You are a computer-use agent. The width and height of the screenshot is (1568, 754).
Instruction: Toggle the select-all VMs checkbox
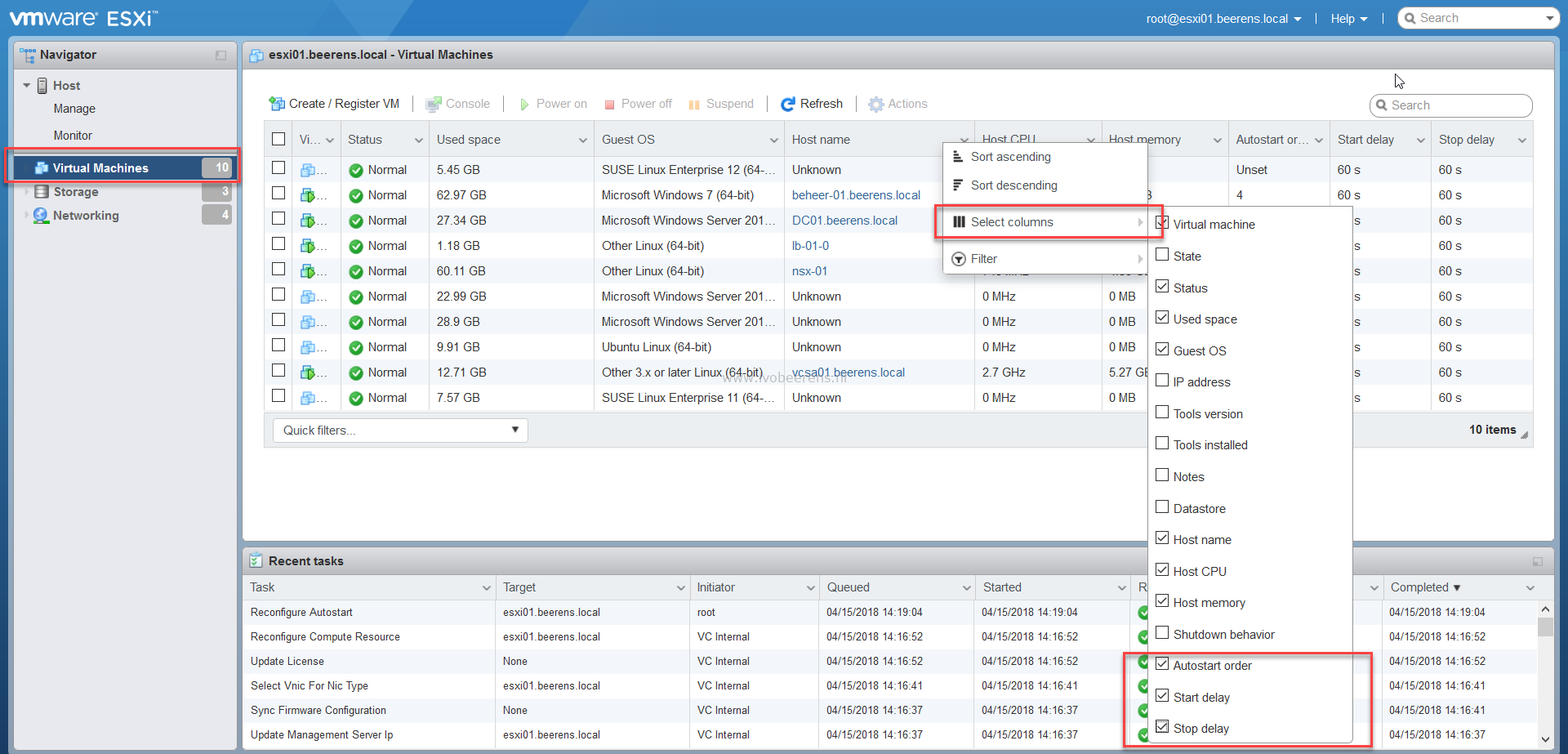click(278, 139)
